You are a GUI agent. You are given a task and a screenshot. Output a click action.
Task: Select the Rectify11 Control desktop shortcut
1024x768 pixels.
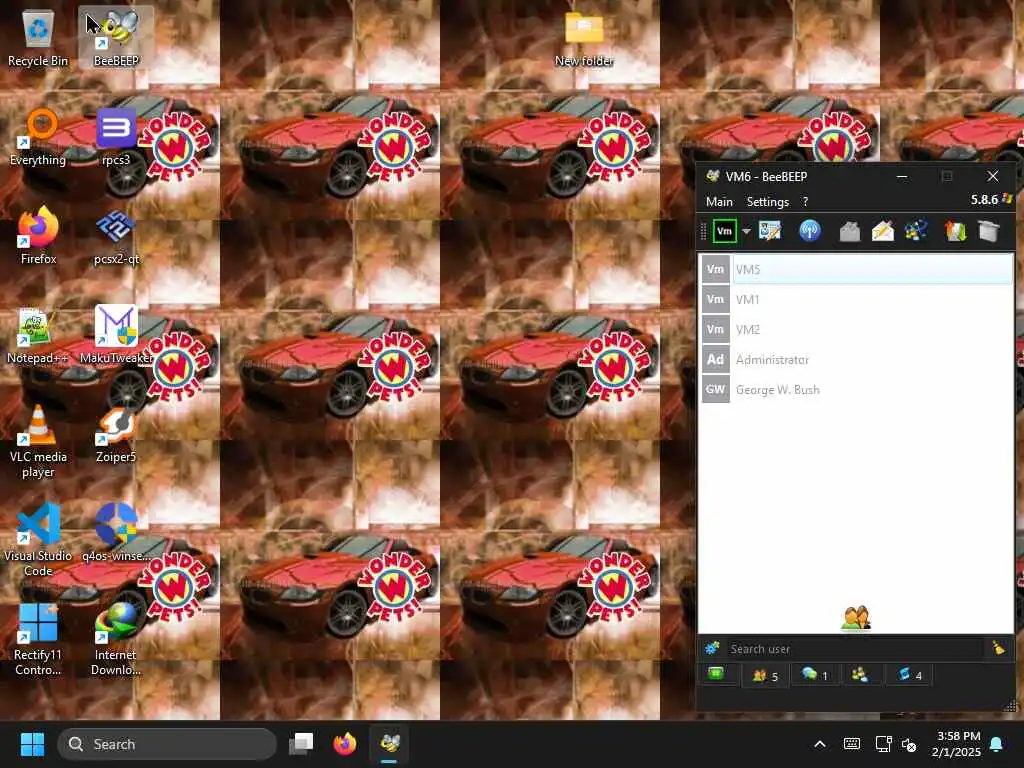(38, 639)
